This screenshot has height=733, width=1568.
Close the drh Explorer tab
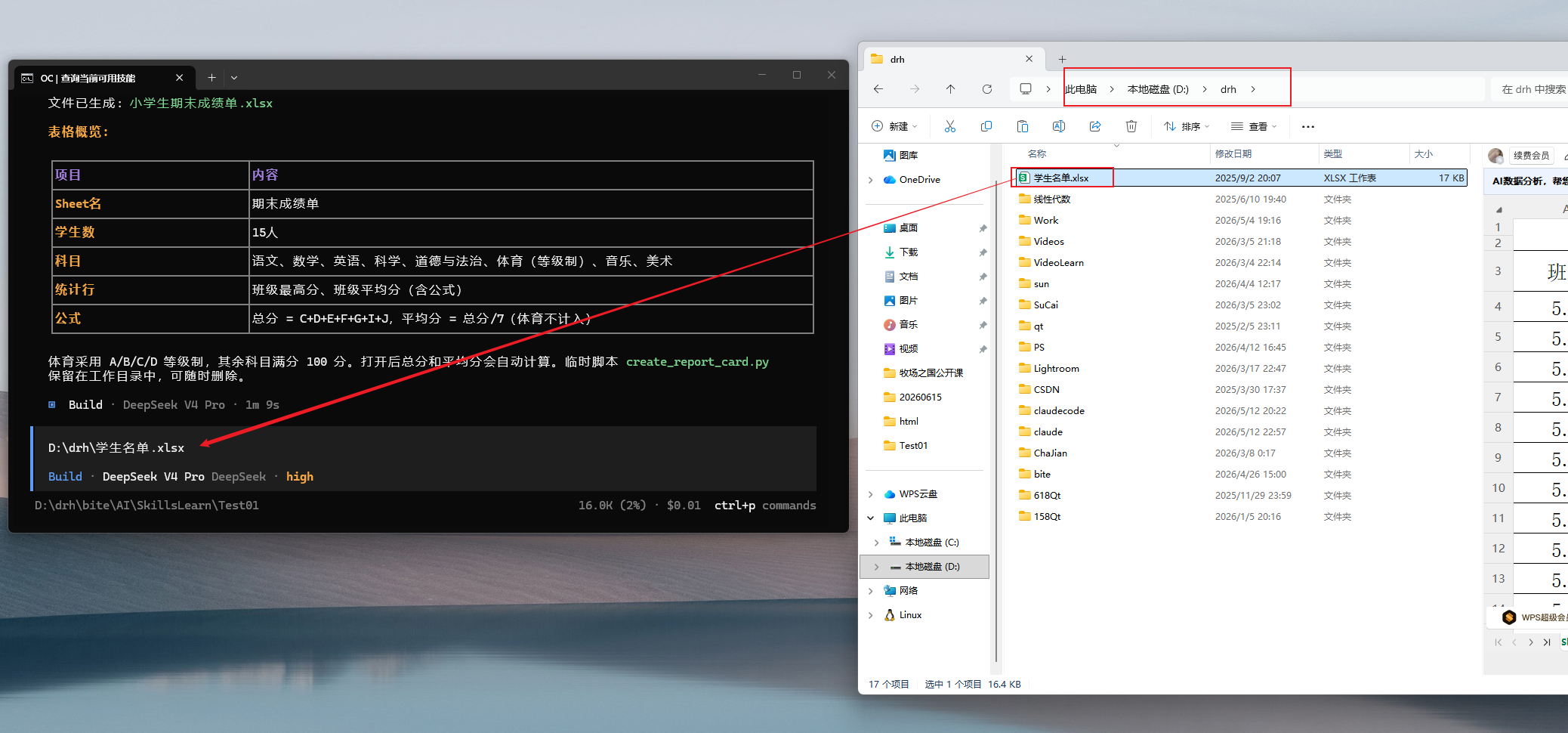pyautogui.click(x=1029, y=59)
